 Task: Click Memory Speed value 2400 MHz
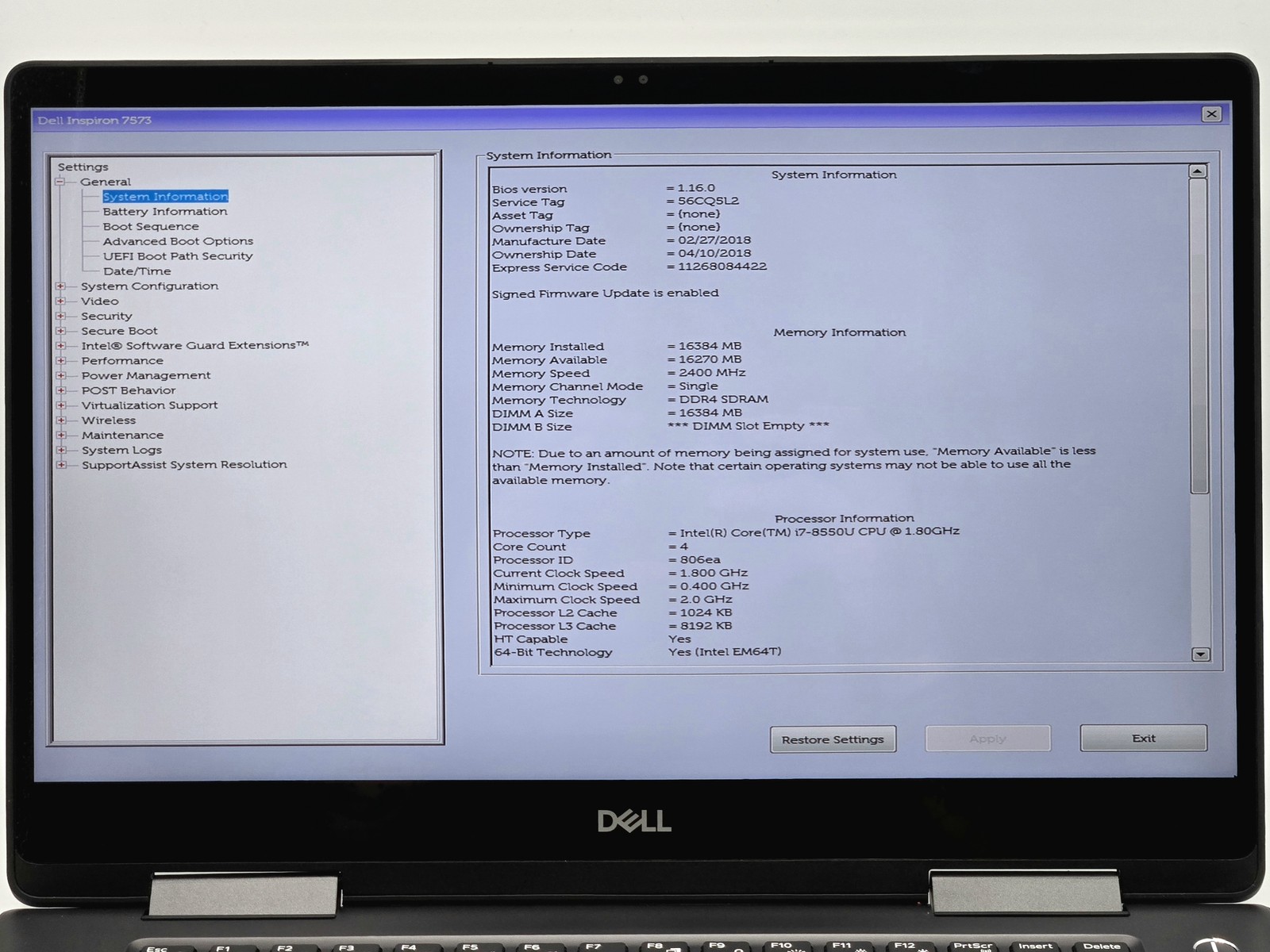[x=712, y=373]
